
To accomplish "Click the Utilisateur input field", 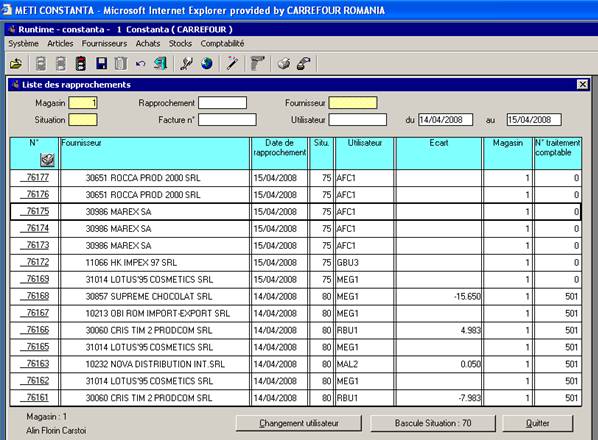I will tap(358, 120).
